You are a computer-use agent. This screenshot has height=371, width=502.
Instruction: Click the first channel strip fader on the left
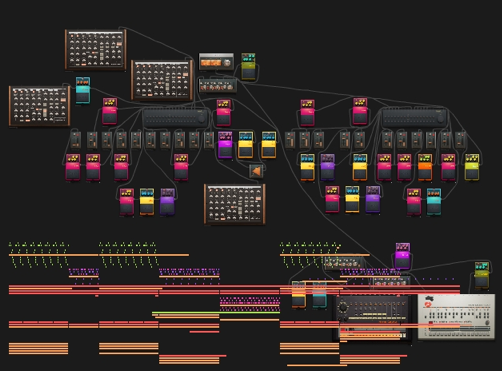click(x=76, y=140)
